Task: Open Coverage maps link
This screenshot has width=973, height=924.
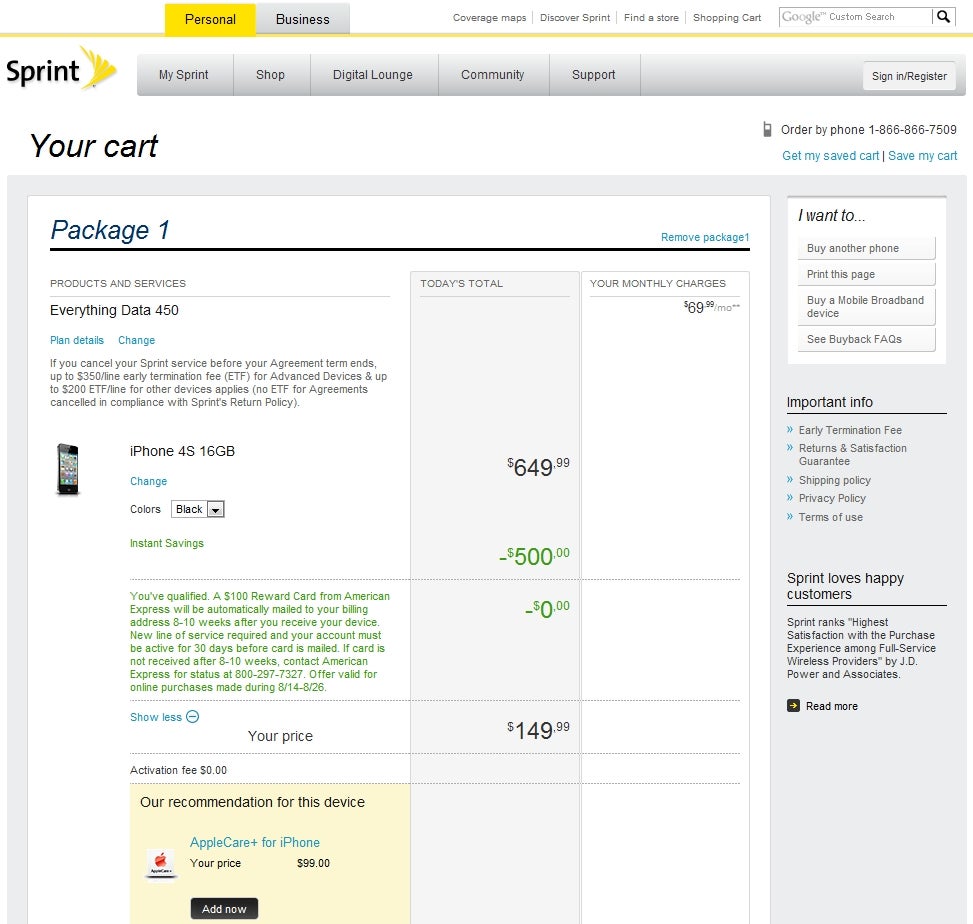Action: coord(490,17)
